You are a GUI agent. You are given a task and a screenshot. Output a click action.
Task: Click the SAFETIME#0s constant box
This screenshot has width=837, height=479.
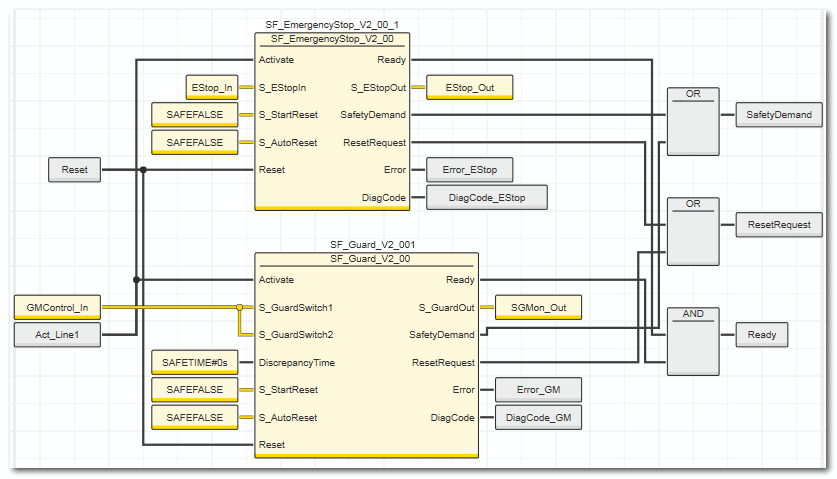(195, 363)
